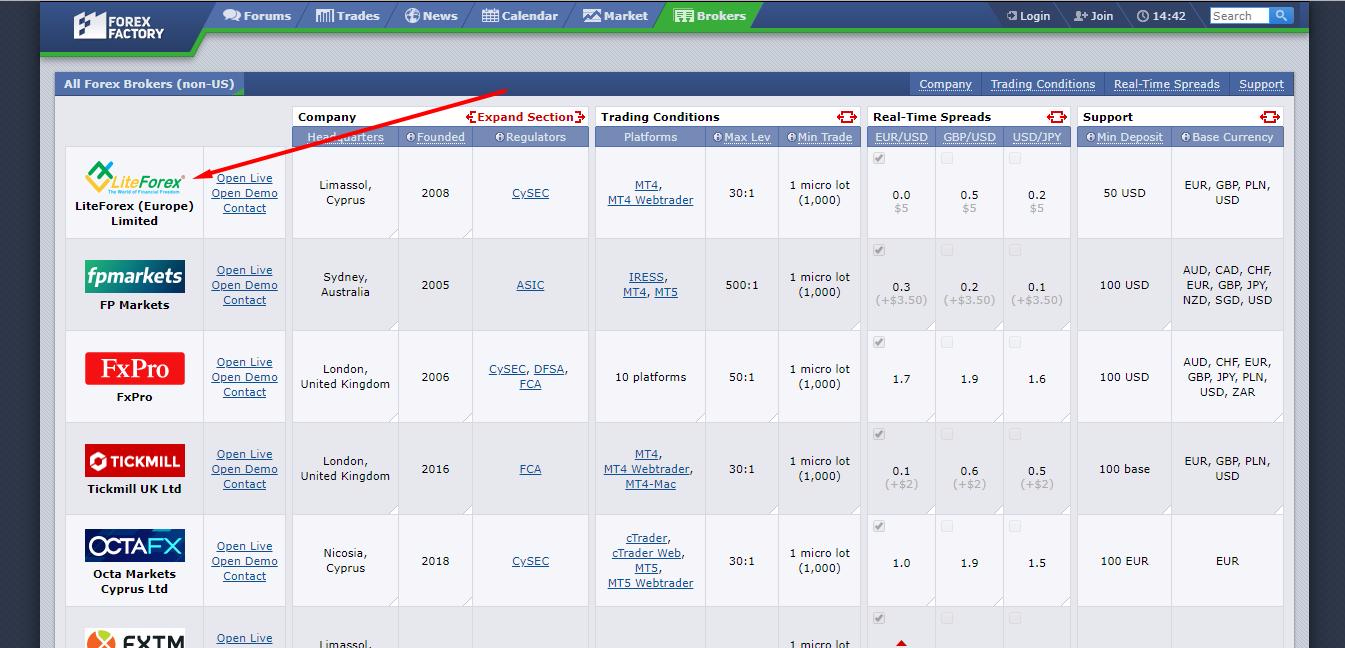The image size is (1345, 648).
Task: Expand the Real-Time Spreads section
Action: click(x=1057, y=117)
